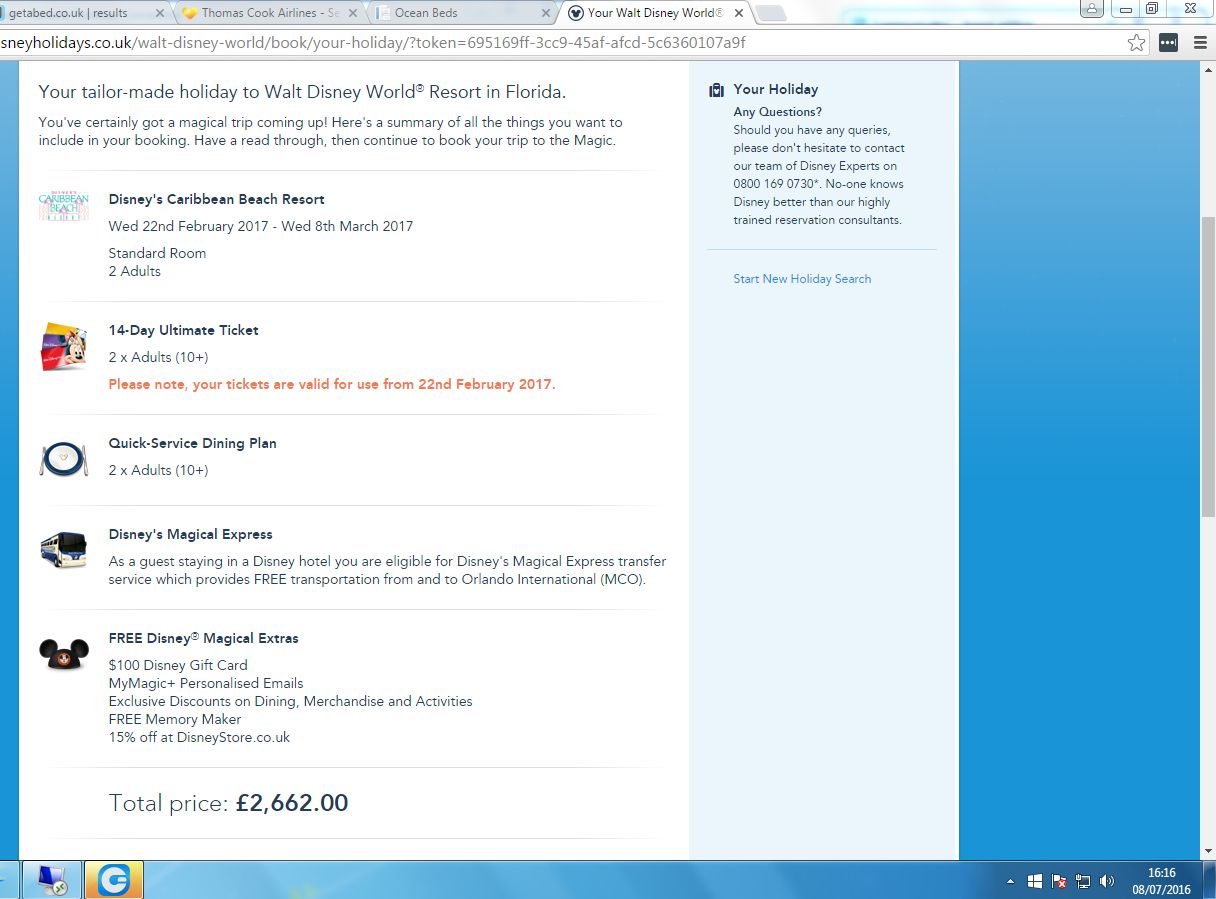Screen dimensions: 1216x899
Task: Click the Your Holiday sidebar heading
Action: 775,89
